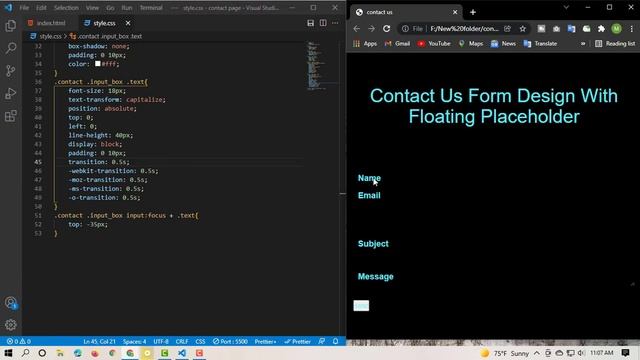Go back in Chrome

click(357, 29)
